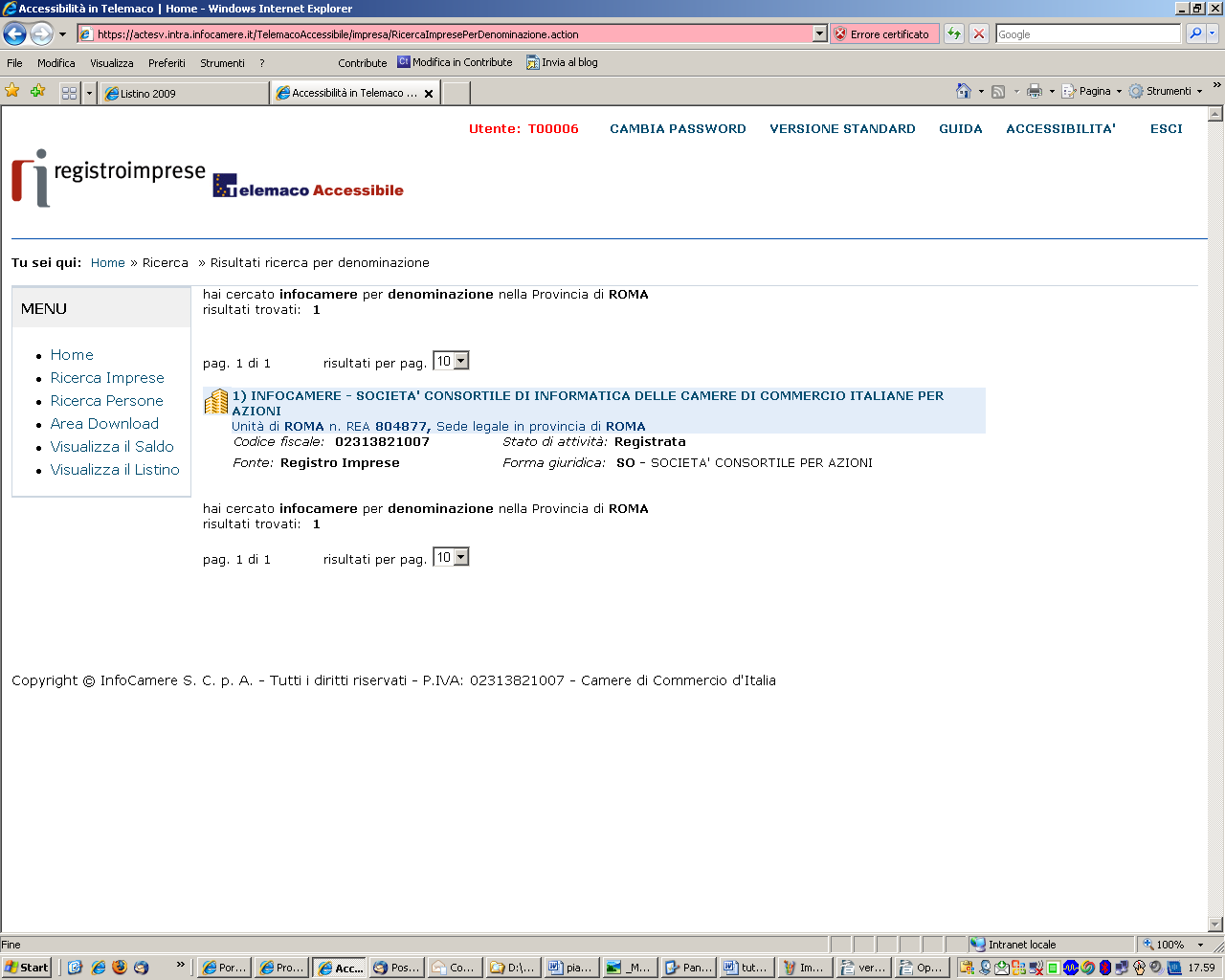Open the Windows Start button
Viewport: 1225px width, 980px height.
coord(27,968)
